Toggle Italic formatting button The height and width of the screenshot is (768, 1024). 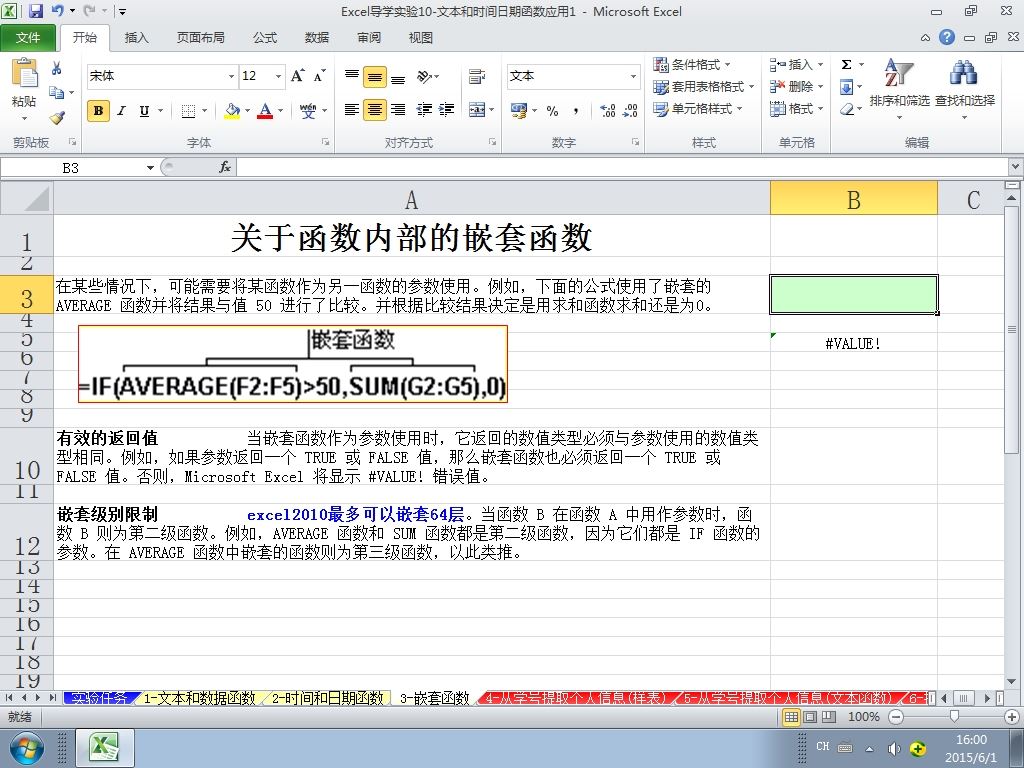click(x=121, y=111)
